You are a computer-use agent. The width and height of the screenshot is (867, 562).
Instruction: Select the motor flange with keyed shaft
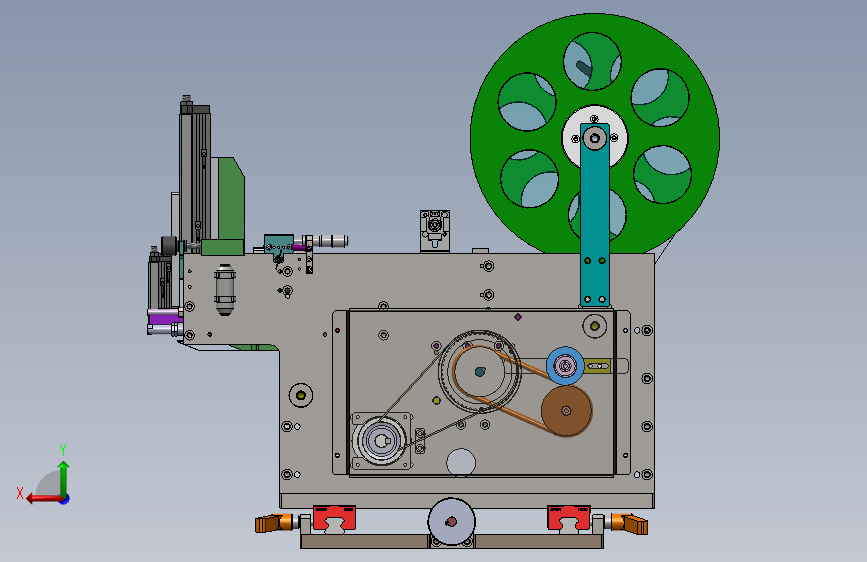(382, 441)
